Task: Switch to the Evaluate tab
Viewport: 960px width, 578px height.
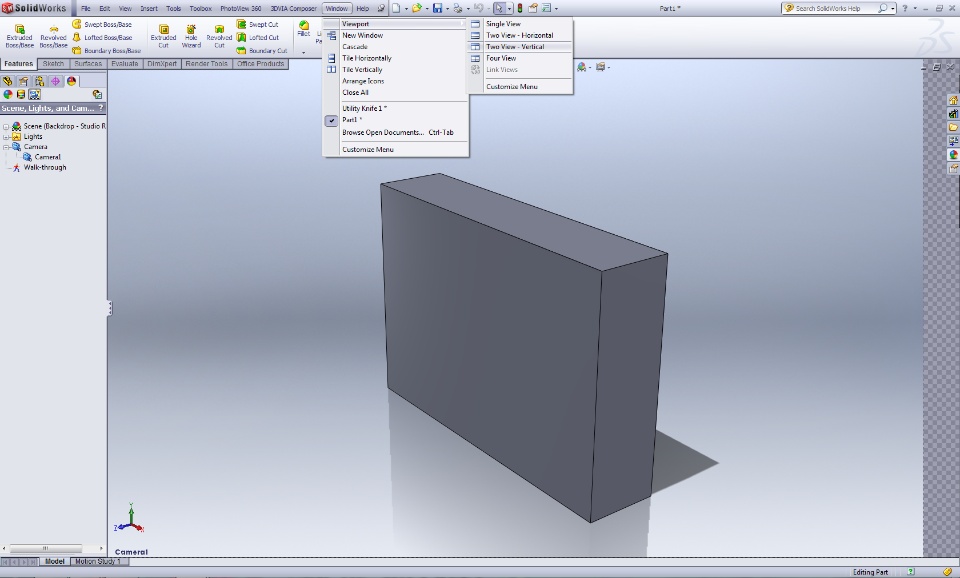Action: pos(125,64)
